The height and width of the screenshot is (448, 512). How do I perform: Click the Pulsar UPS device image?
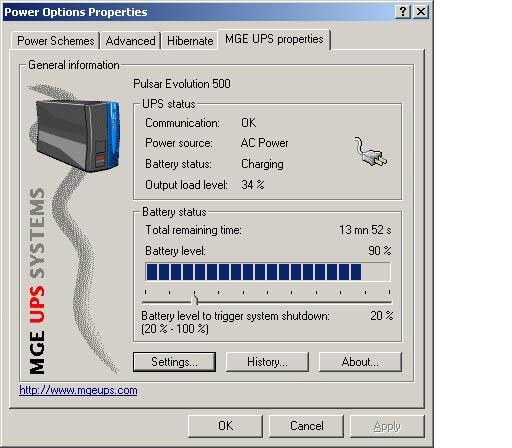pyautogui.click(x=77, y=136)
